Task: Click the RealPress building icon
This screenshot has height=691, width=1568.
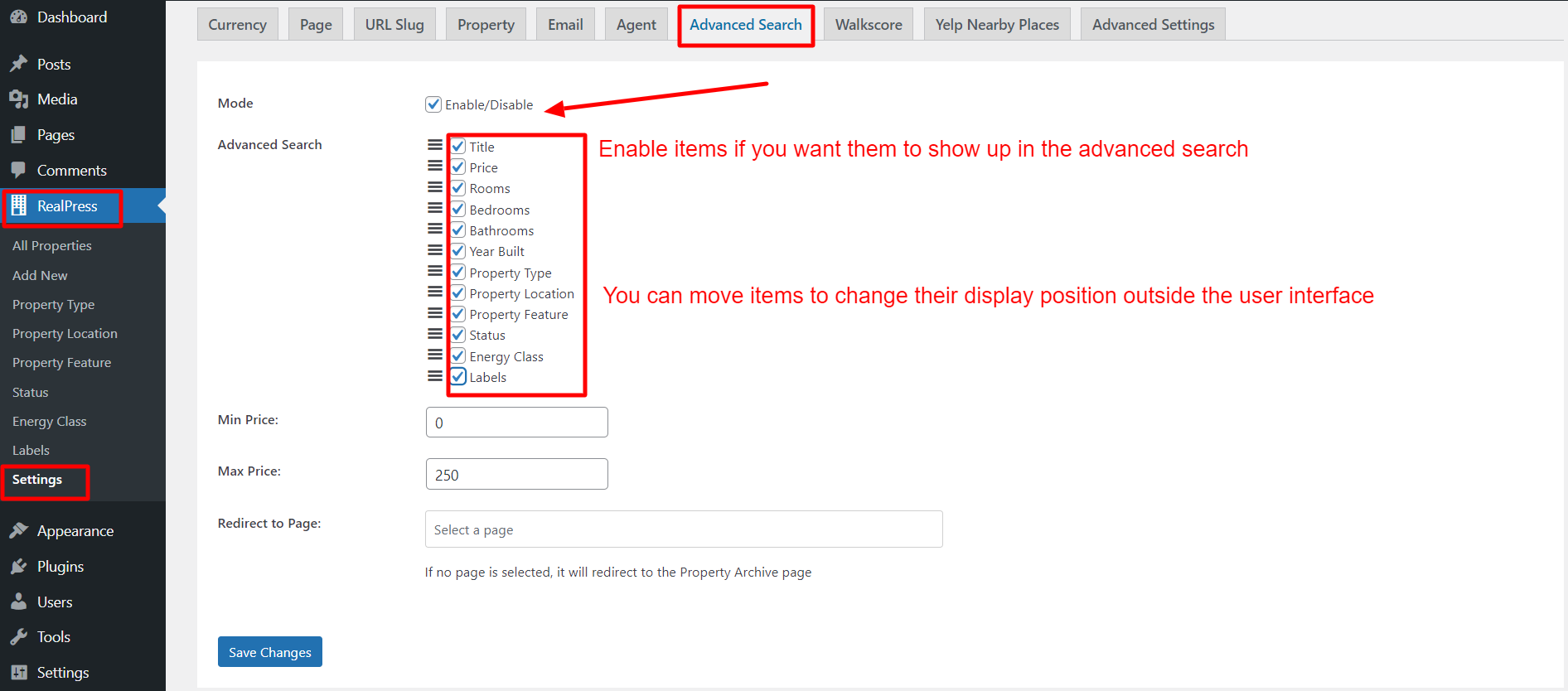Action: point(18,205)
